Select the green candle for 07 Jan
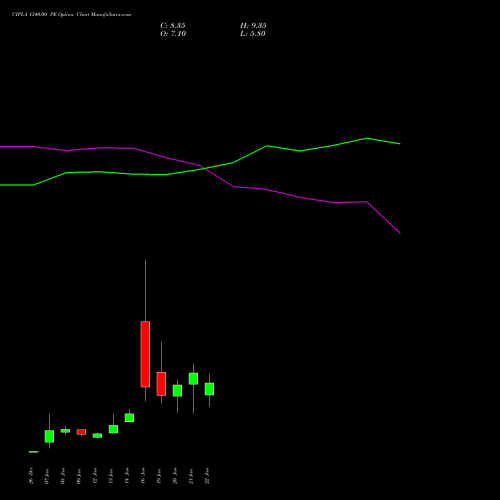Image resolution: width=500 pixels, height=500 pixels. [x=49, y=436]
